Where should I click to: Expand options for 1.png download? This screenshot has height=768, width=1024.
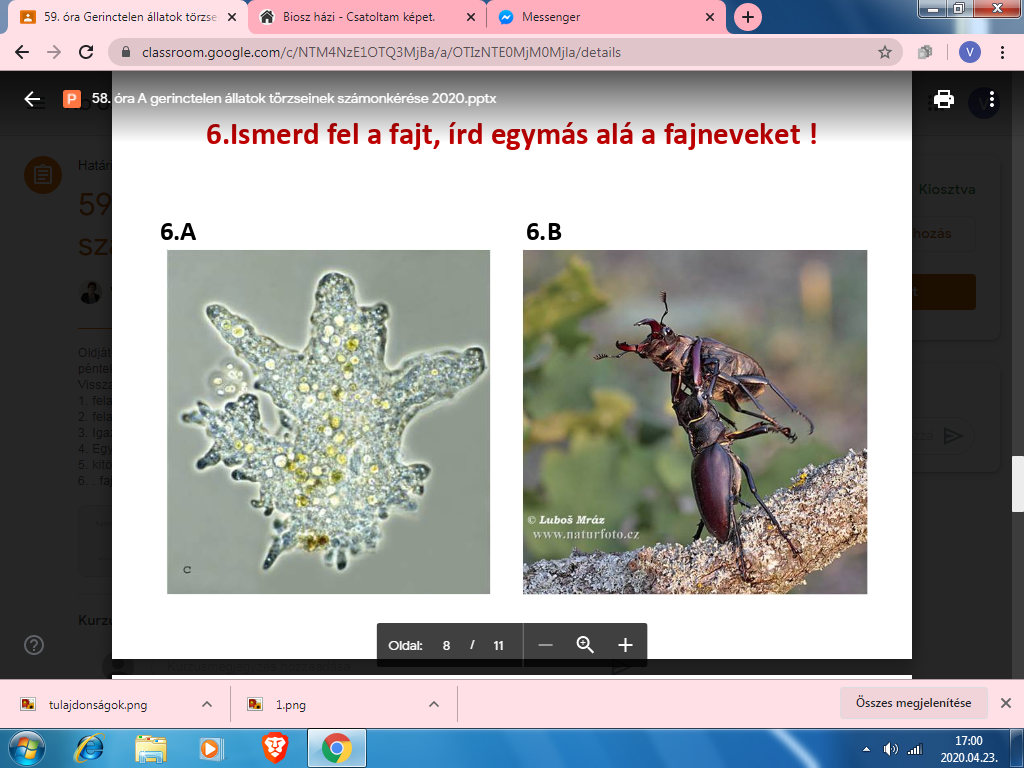click(434, 704)
